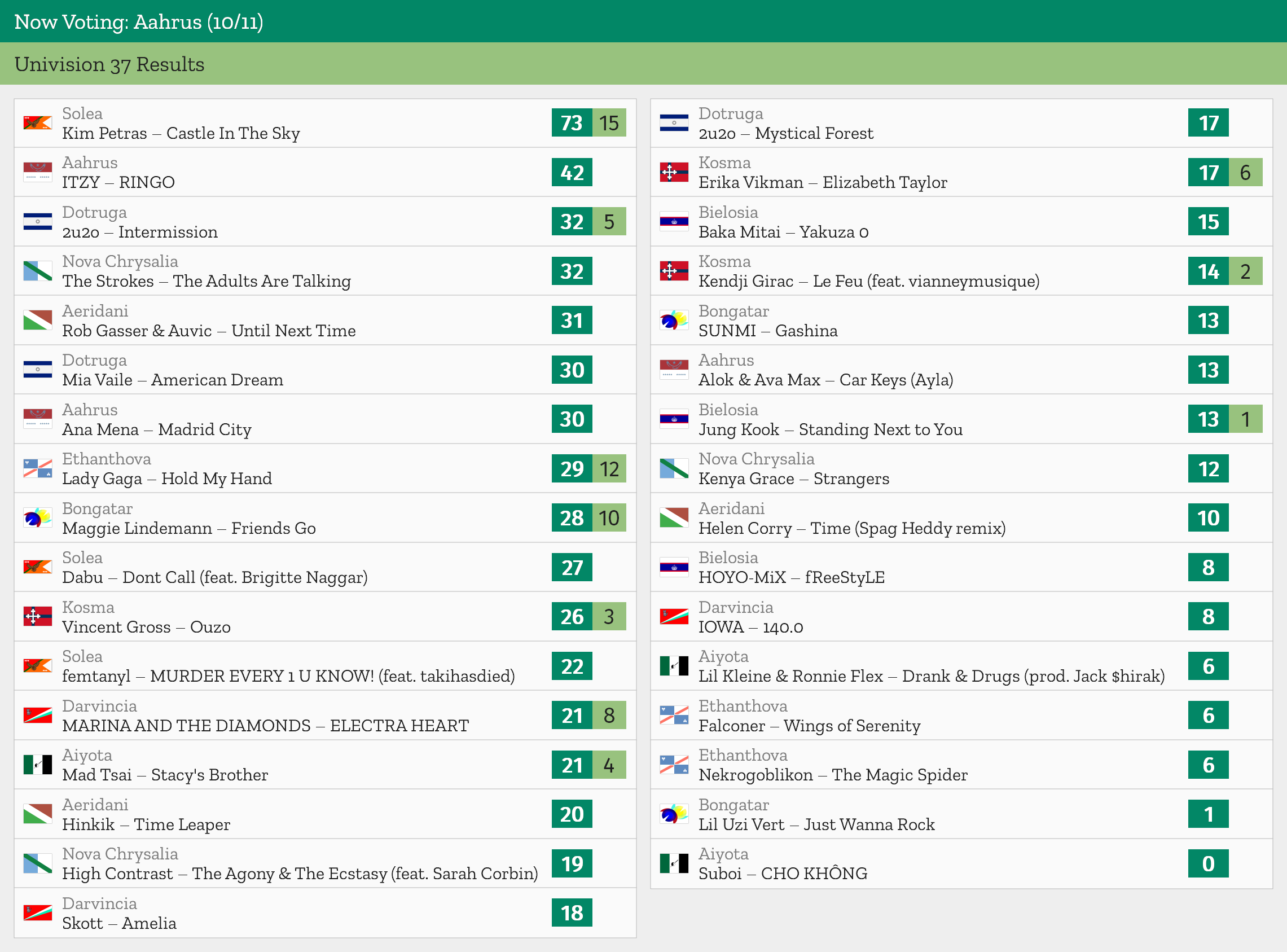Click Kosma flag beside Erika Vikman – Elizabeth Taylor
The width and height of the screenshot is (1287, 952).
click(674, 172)
